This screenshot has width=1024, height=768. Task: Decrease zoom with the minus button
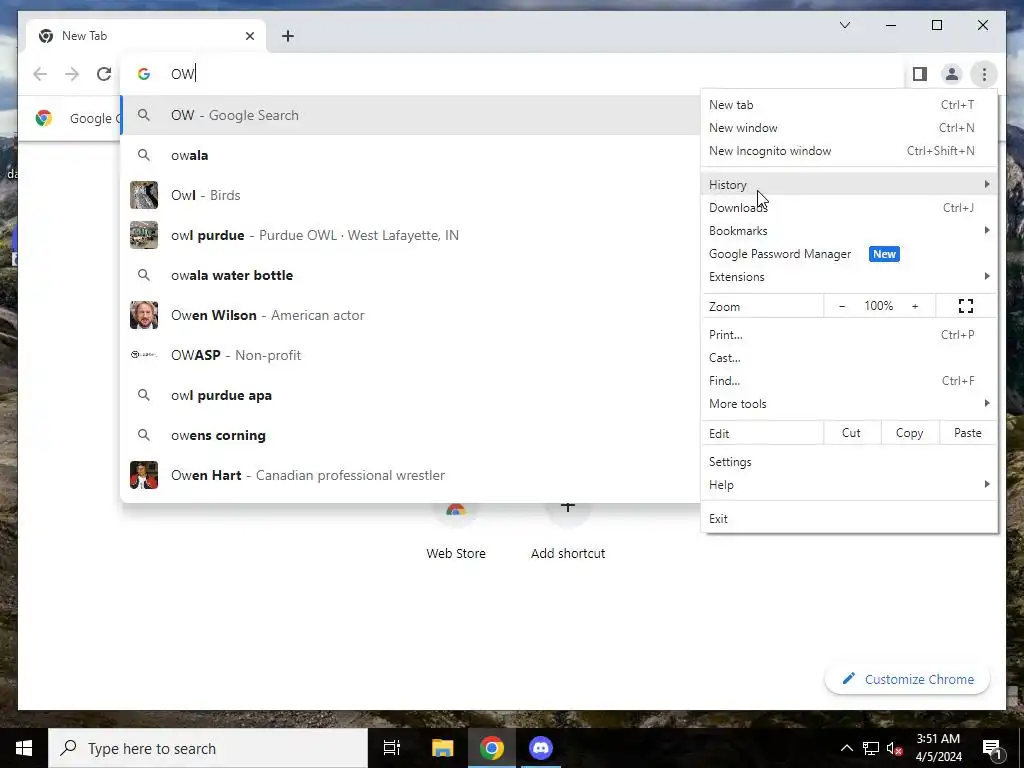click(x=842, y=306)
